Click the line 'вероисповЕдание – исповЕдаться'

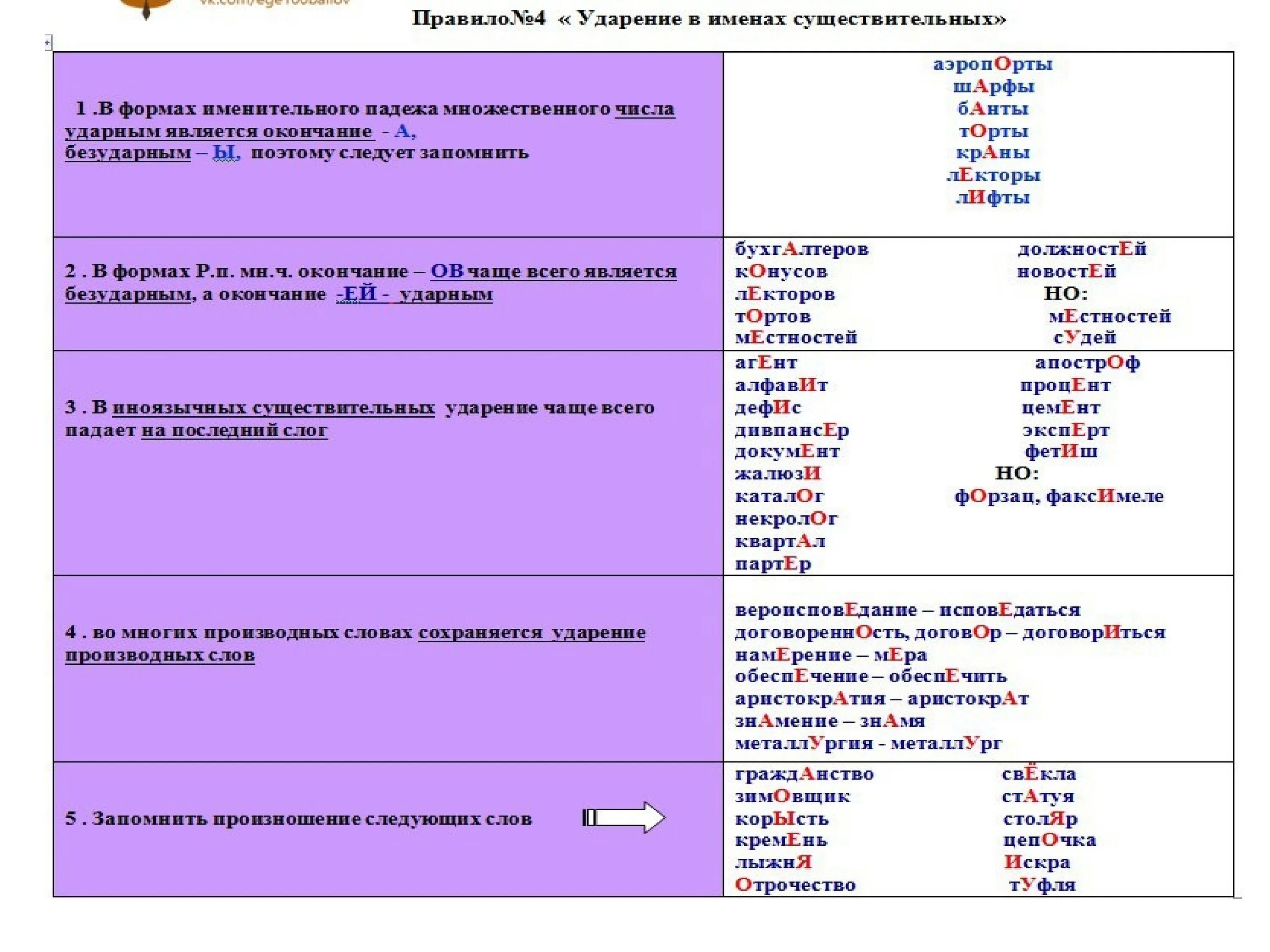point(907,609)
